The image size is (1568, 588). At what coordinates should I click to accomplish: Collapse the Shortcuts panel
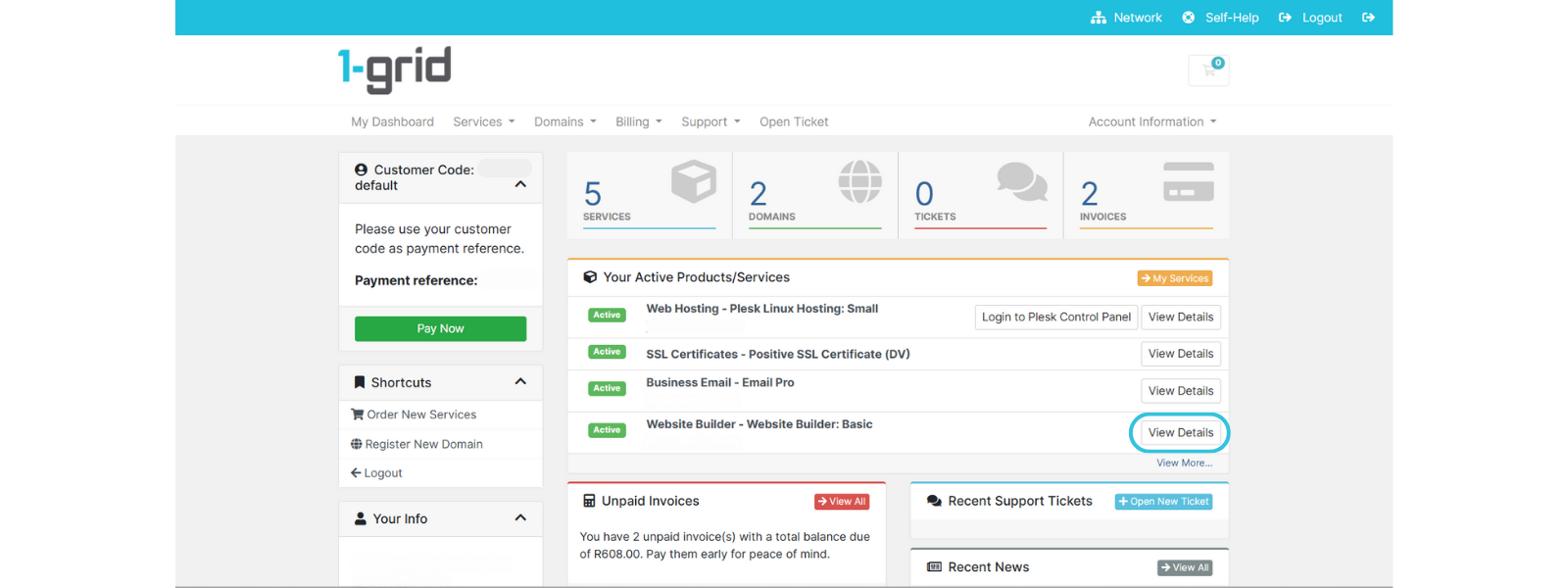[x=520, y=382]
